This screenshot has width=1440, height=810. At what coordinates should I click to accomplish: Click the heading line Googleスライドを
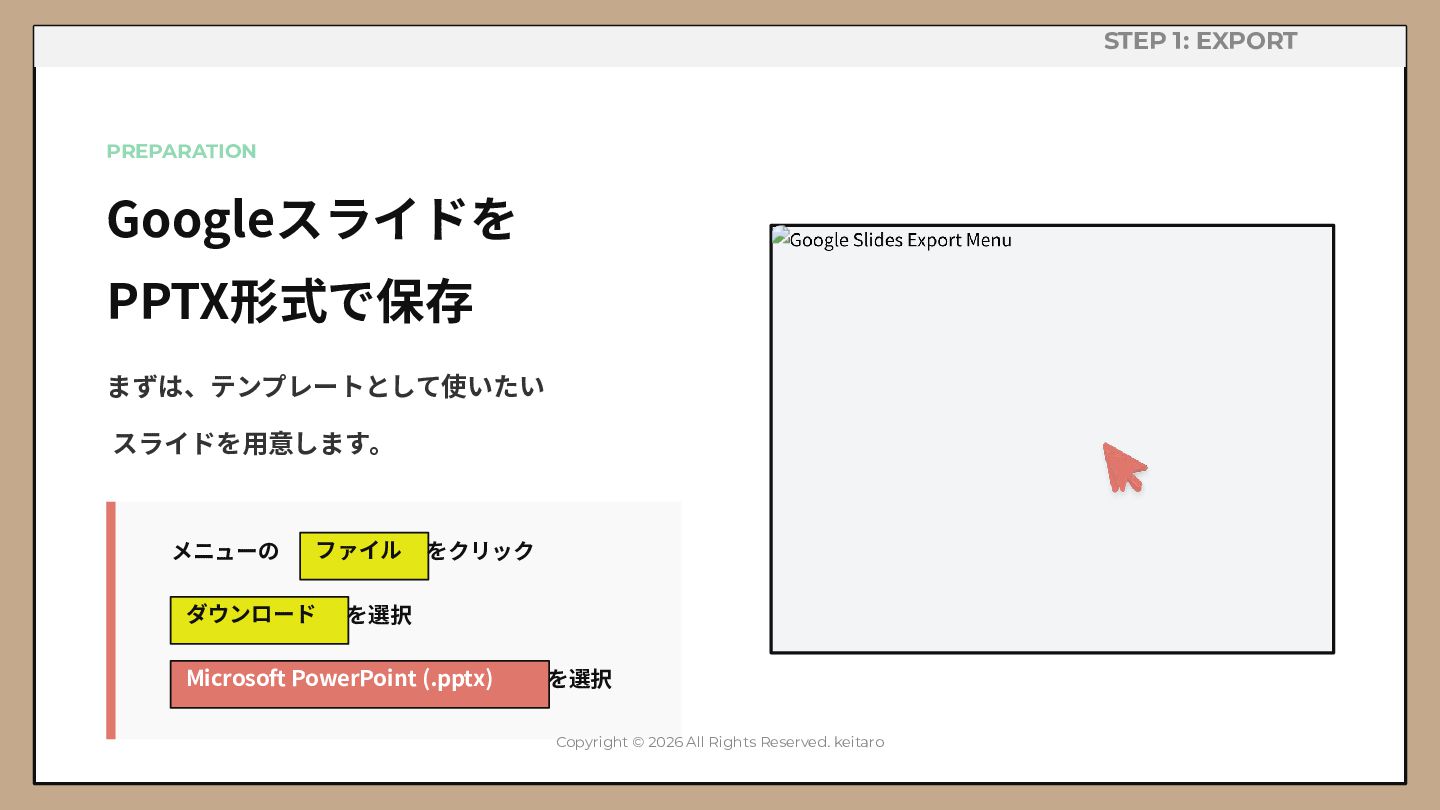311,219
